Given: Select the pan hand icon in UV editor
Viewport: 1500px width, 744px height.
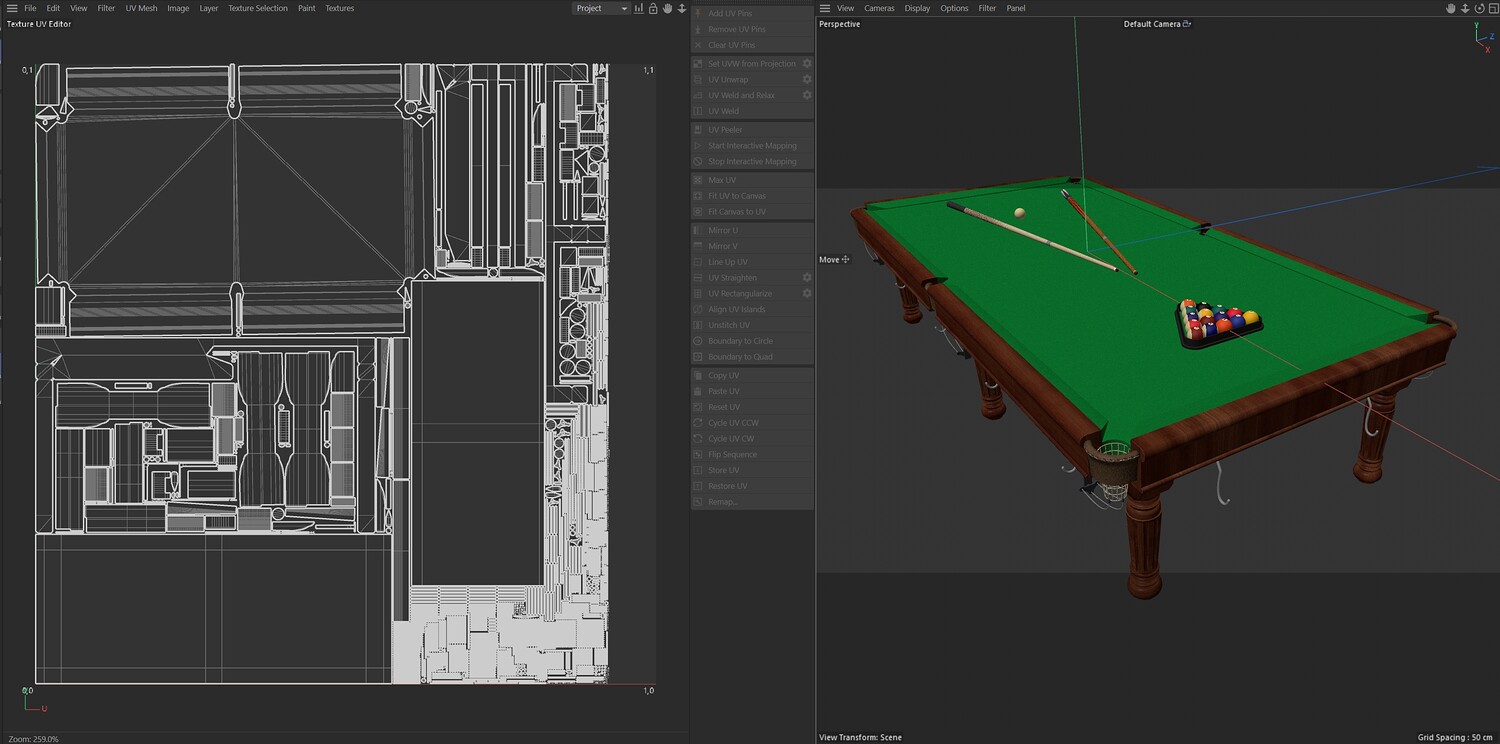Looking at the screenshot, I should [667, 8].
